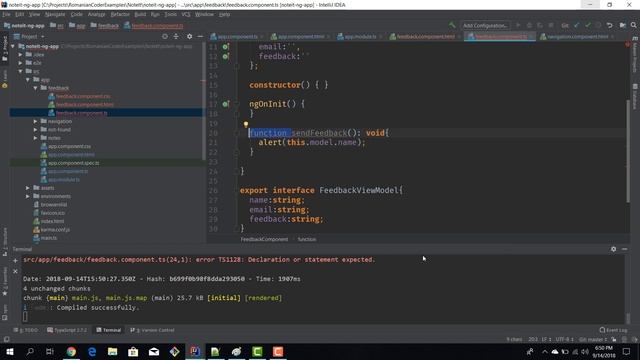Expand the notes folder
The image size is (640, 360).
click(36, 138)
